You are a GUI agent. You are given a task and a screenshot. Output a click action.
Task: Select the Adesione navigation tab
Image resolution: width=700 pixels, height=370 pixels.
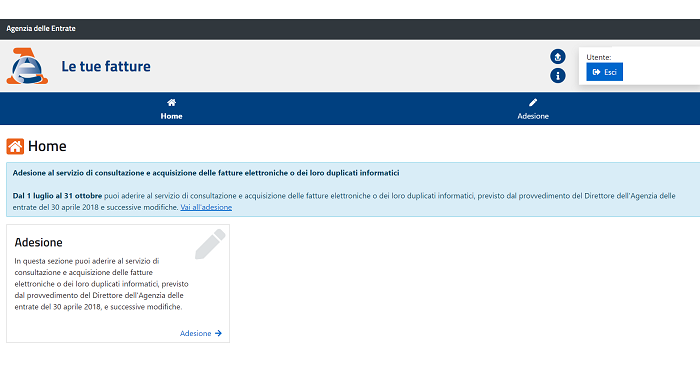533,109
